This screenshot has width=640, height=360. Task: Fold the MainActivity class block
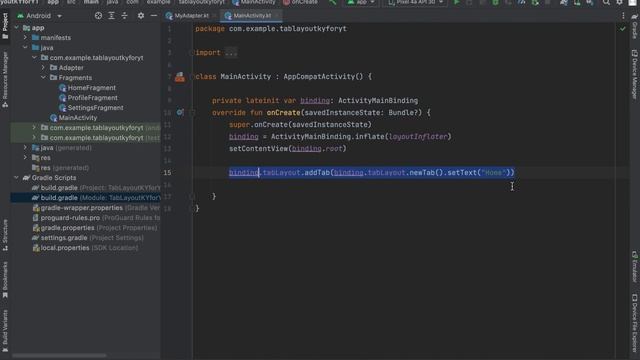[x=192, y=77]
